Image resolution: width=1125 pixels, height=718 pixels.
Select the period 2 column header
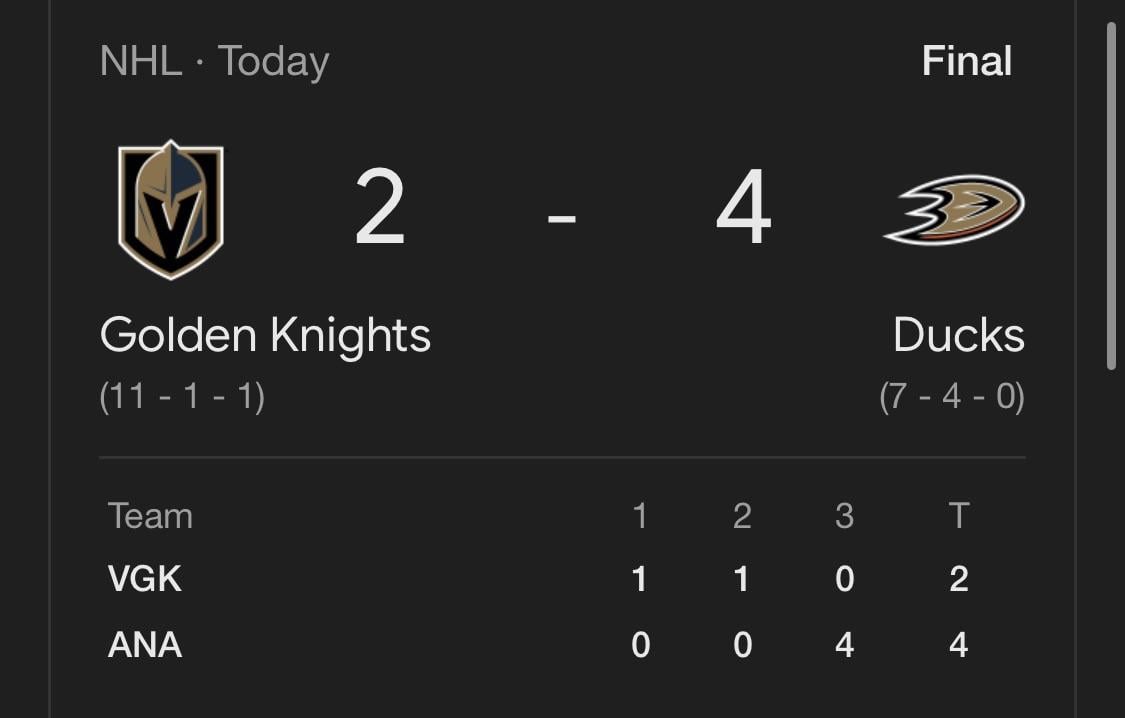coord(742,516)
